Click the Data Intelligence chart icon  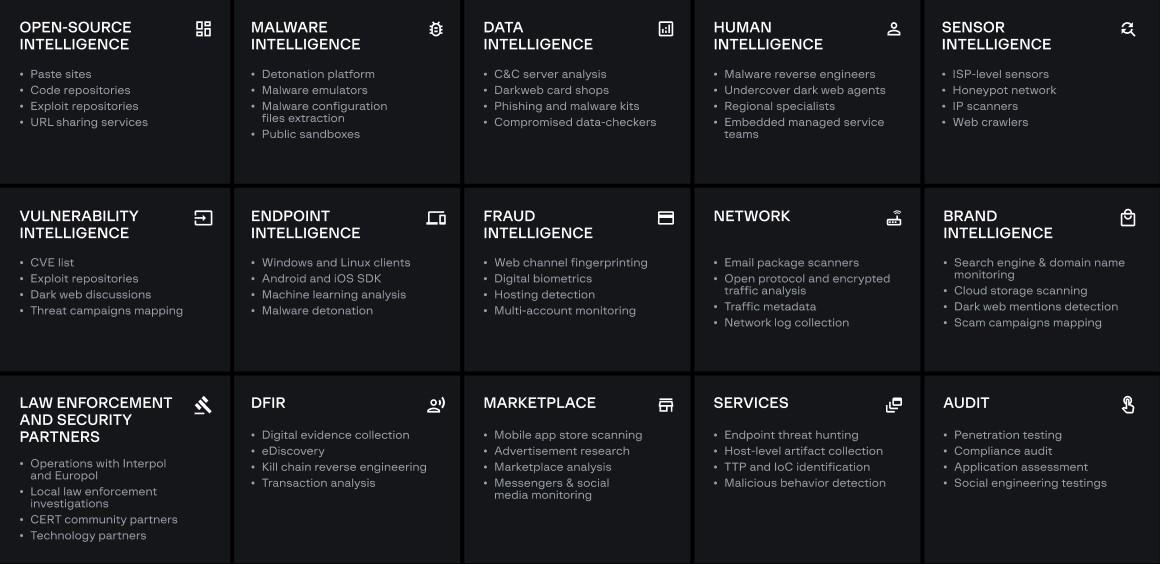[666, 29]
